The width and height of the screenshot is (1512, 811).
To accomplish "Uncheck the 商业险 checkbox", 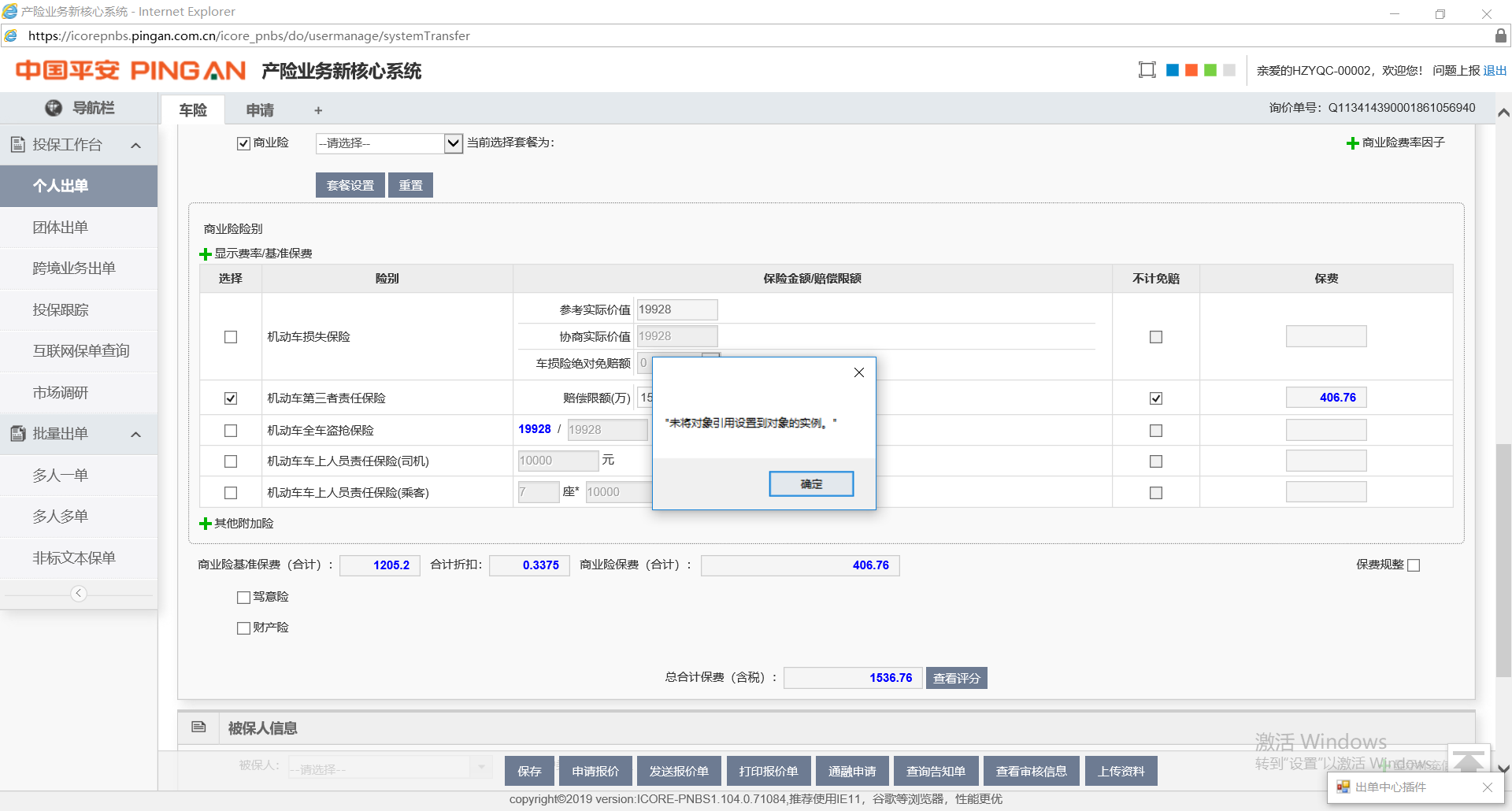I will click(x=243, y=143).
